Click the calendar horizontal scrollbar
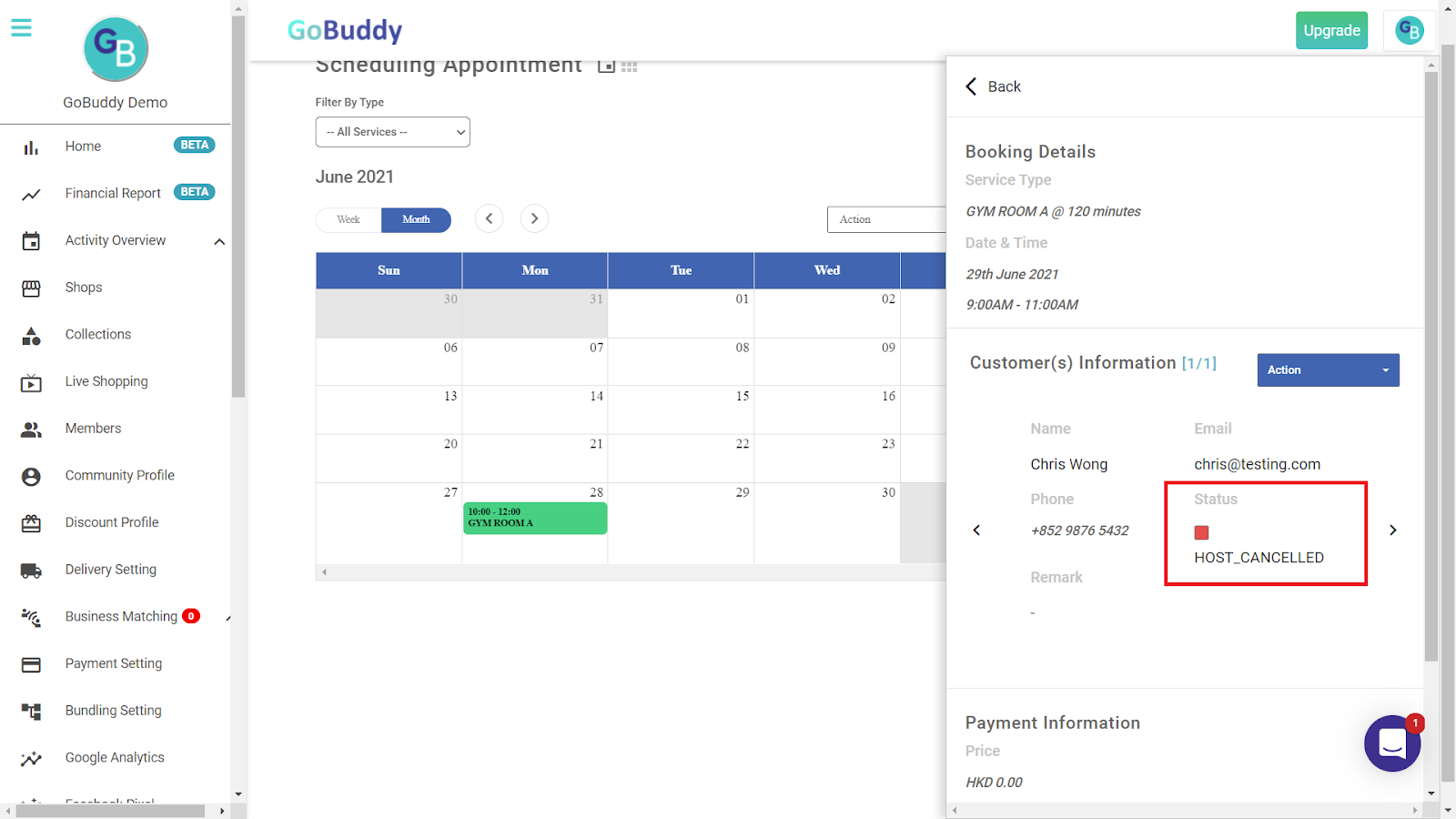Screen dimensions: 1456x819 [631, 572]
